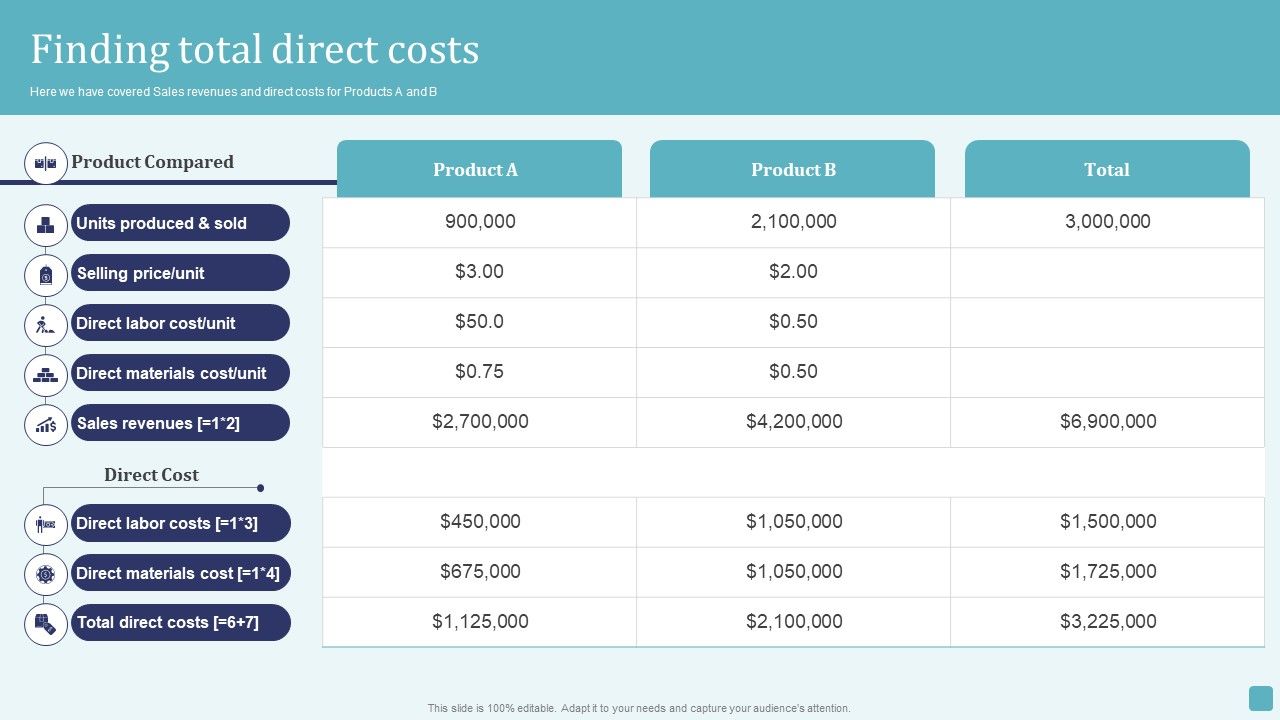Image resolution: width=1280 pixels, height=720 pixels.
Task: Select the $1,500,000 total labor cell
Action: (1107, 522)
